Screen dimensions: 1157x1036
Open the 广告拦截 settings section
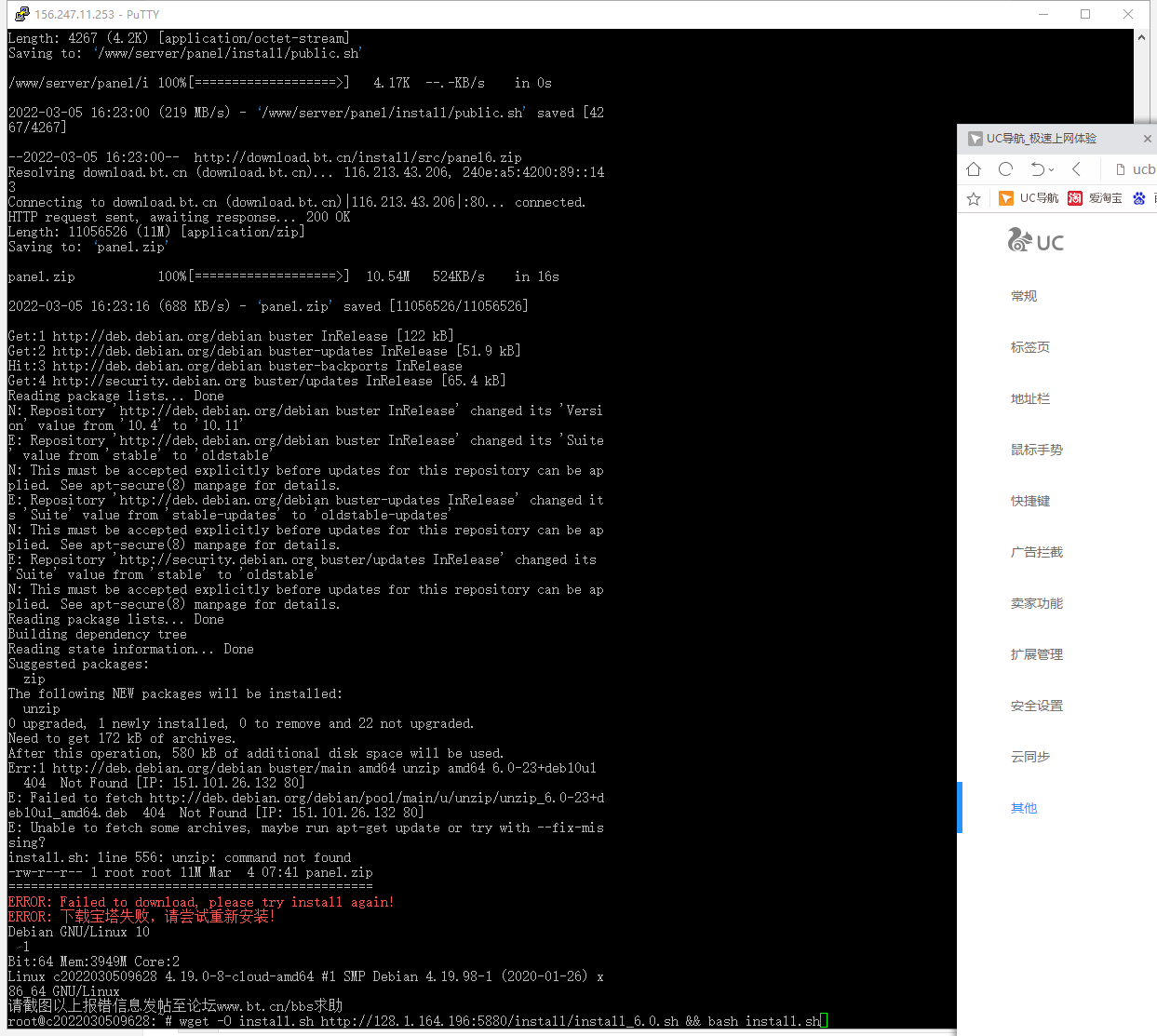click(x=1037, y=552)
